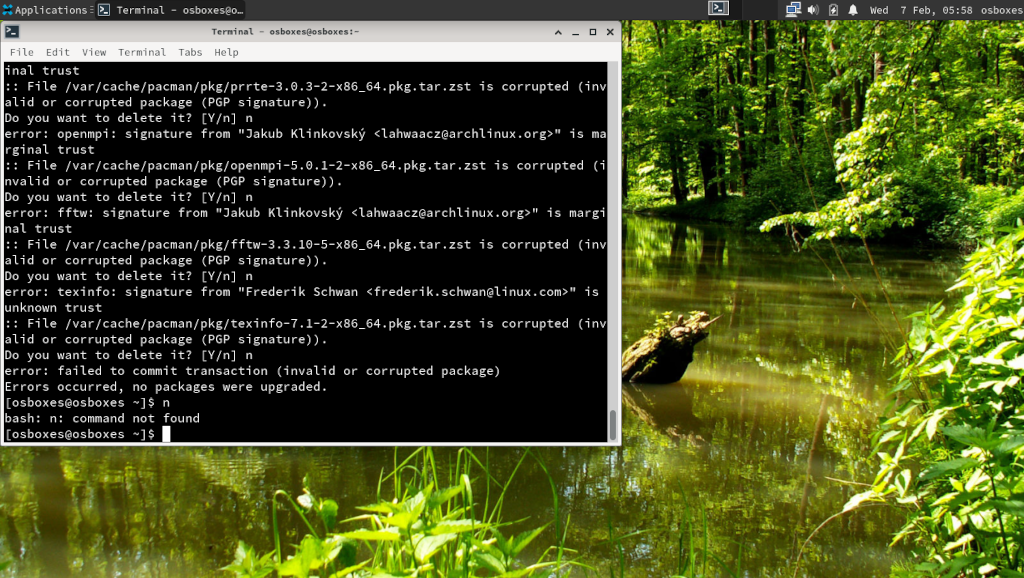Click the notification bell icon
1024x578 pixels.
853,10
